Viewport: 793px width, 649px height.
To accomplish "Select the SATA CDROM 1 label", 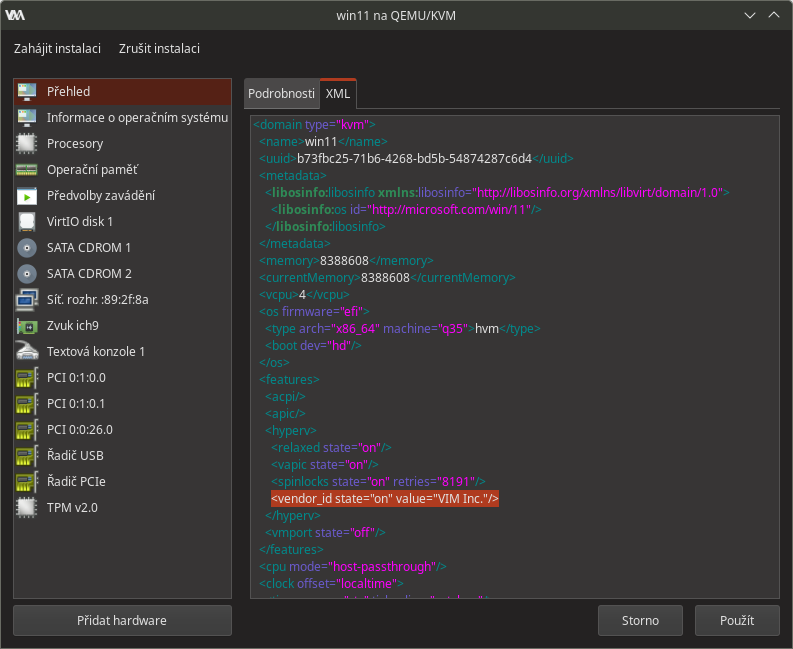I will tap(89, 248).
